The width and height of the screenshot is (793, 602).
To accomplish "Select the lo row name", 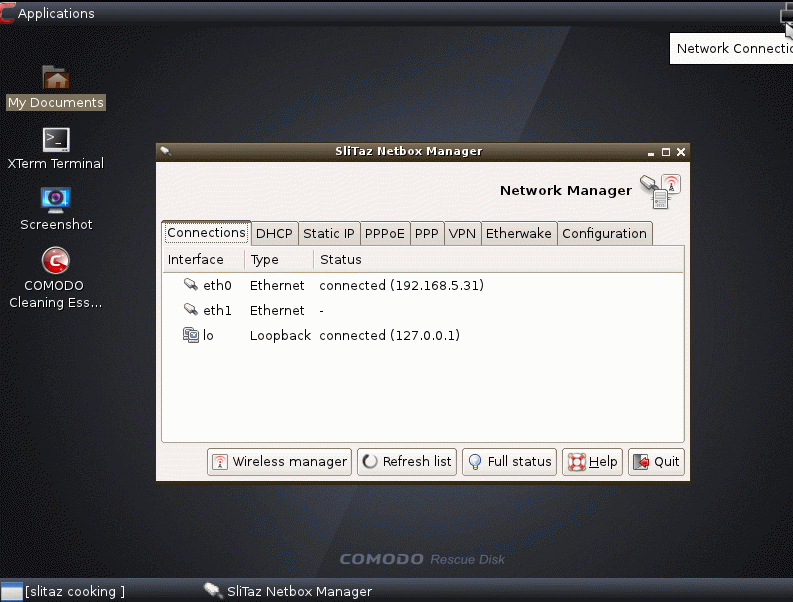I will coord(208,335).
